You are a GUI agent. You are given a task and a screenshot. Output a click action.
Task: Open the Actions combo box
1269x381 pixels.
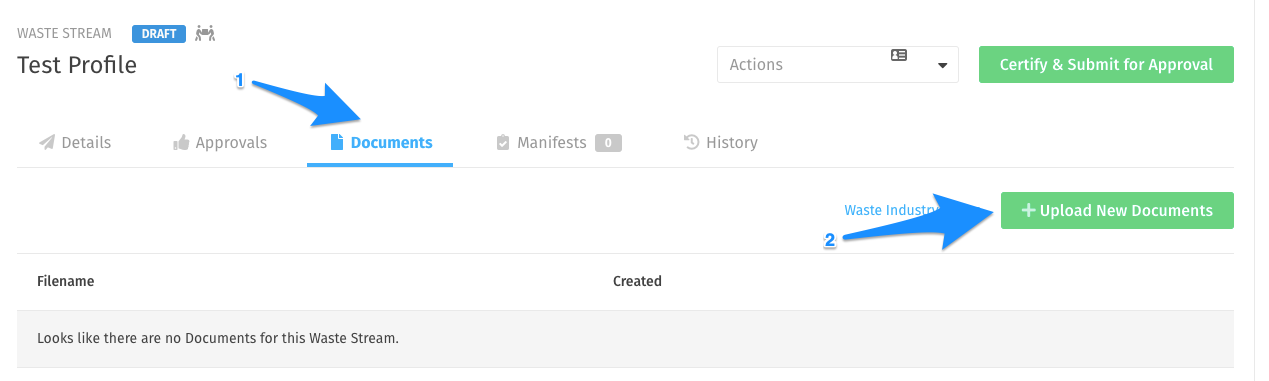coord(838,64)
